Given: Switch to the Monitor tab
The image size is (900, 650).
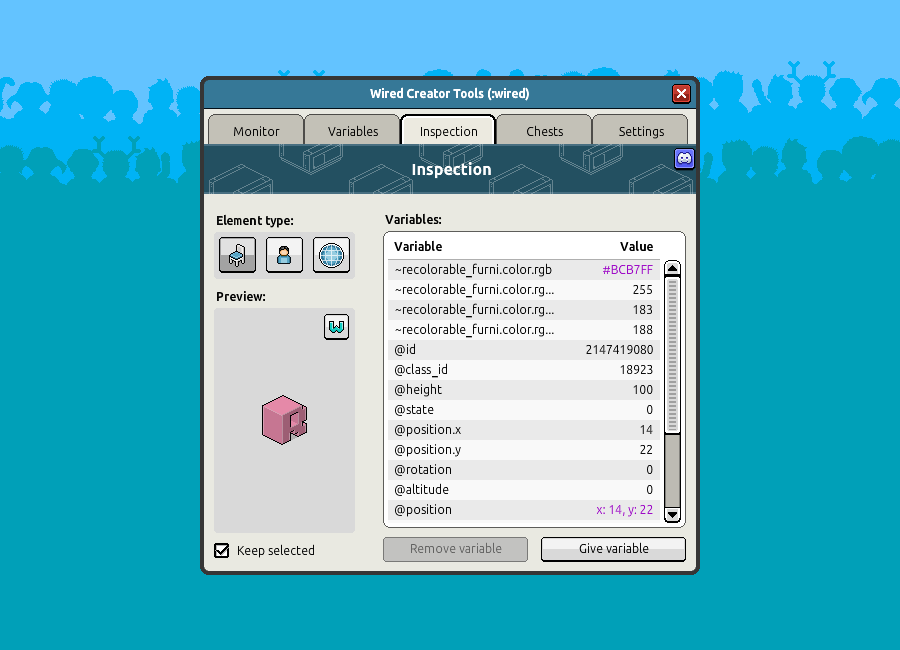Looking at the screenshot, I should coord(256,131).
